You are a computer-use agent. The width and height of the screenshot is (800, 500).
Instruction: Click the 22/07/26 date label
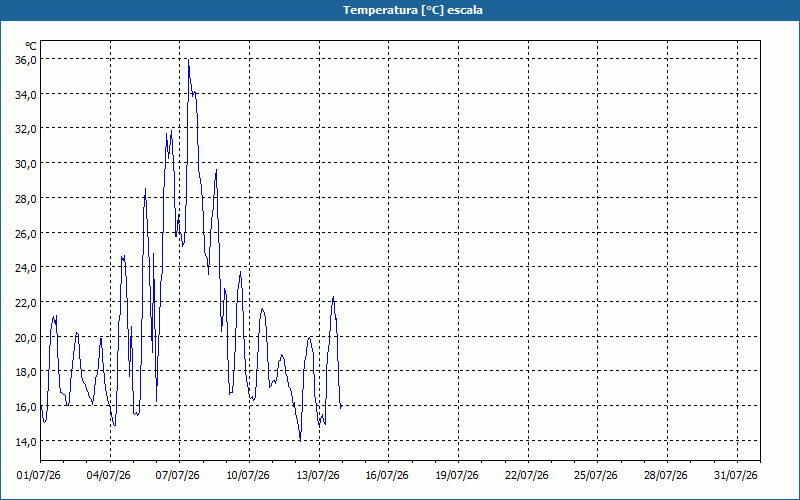pos(527,476)
